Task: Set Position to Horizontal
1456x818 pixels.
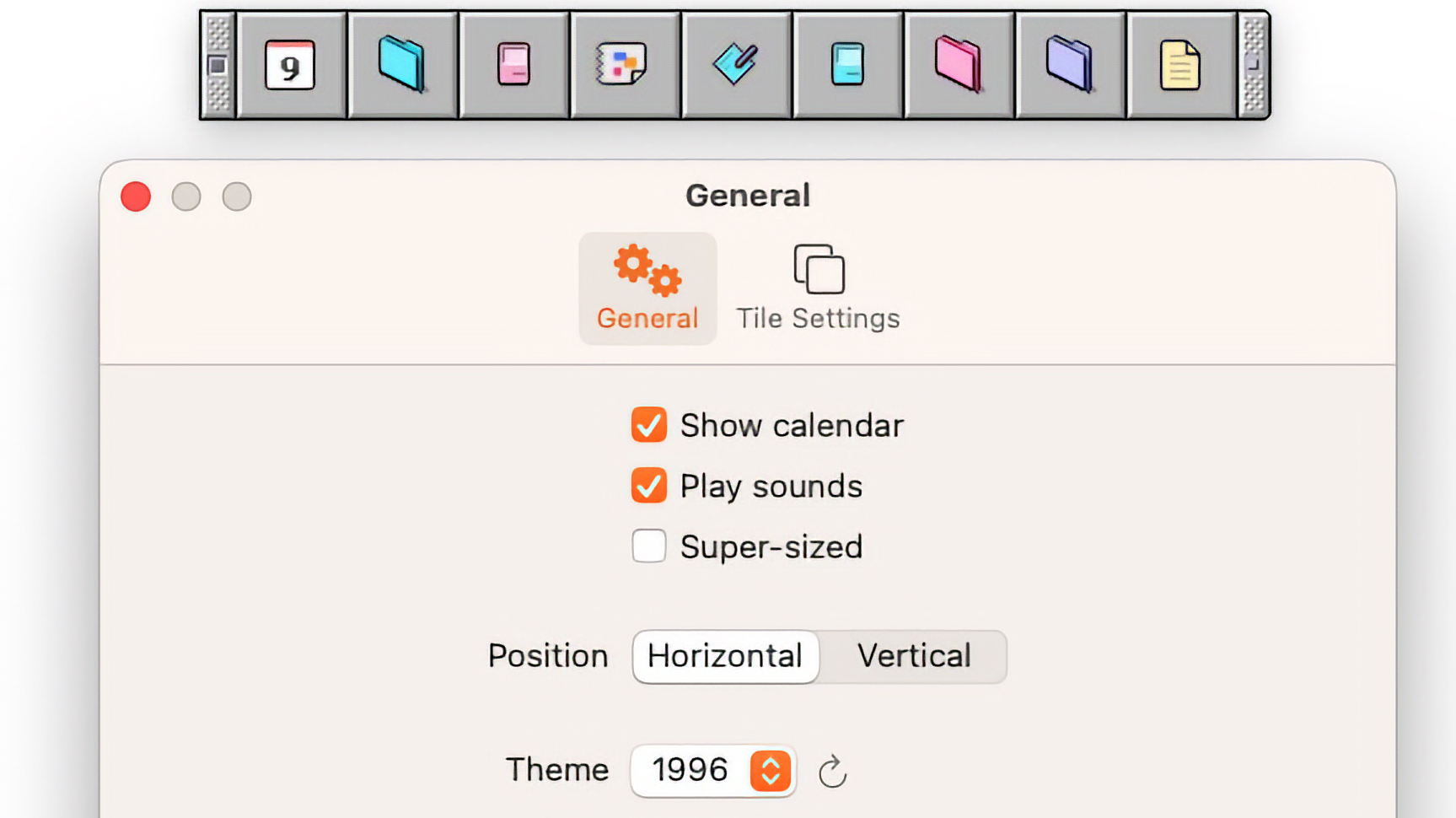Action: [x=725, y=656]
